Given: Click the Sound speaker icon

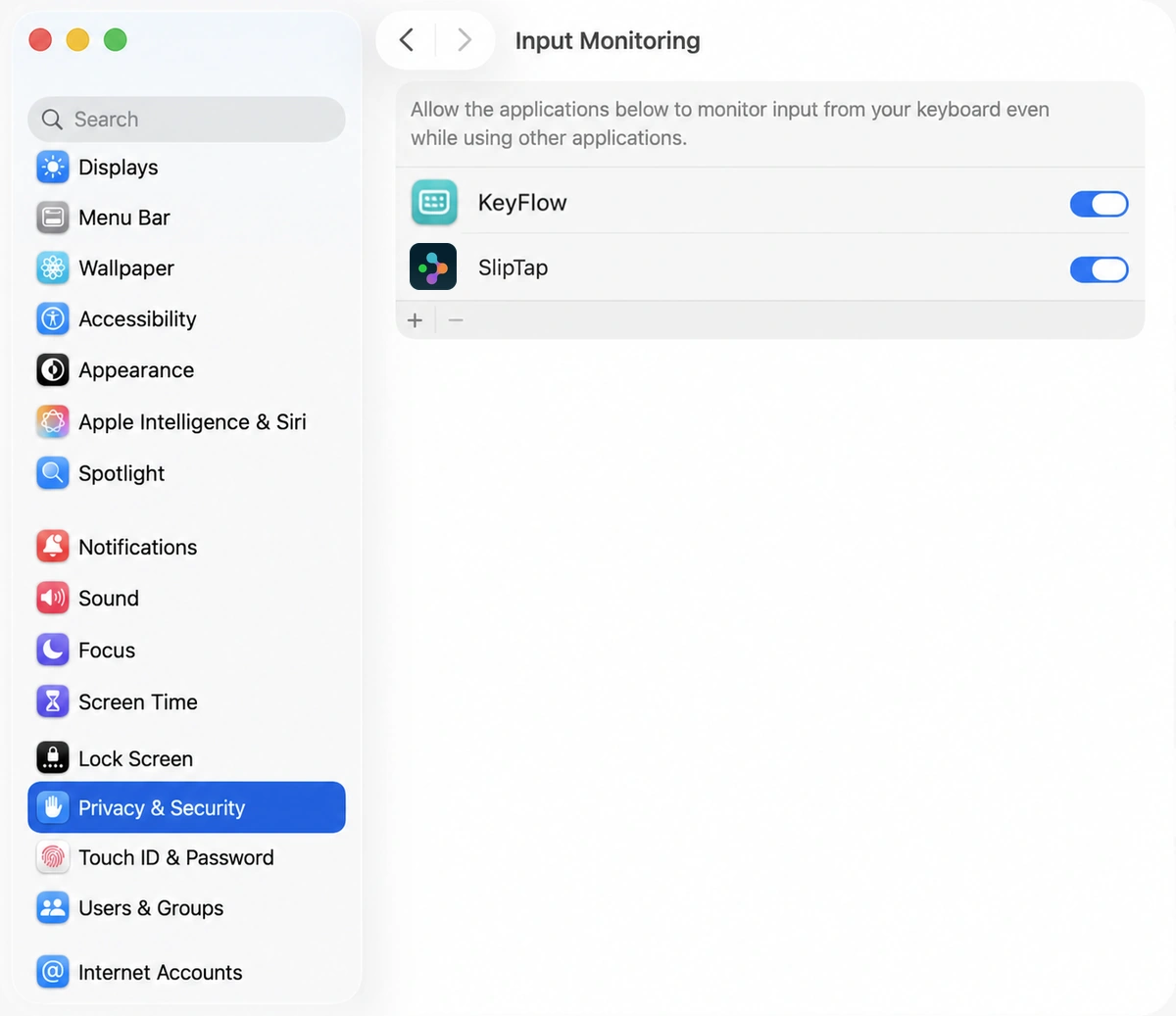Looking at the screenshot, I should (53, 598).
